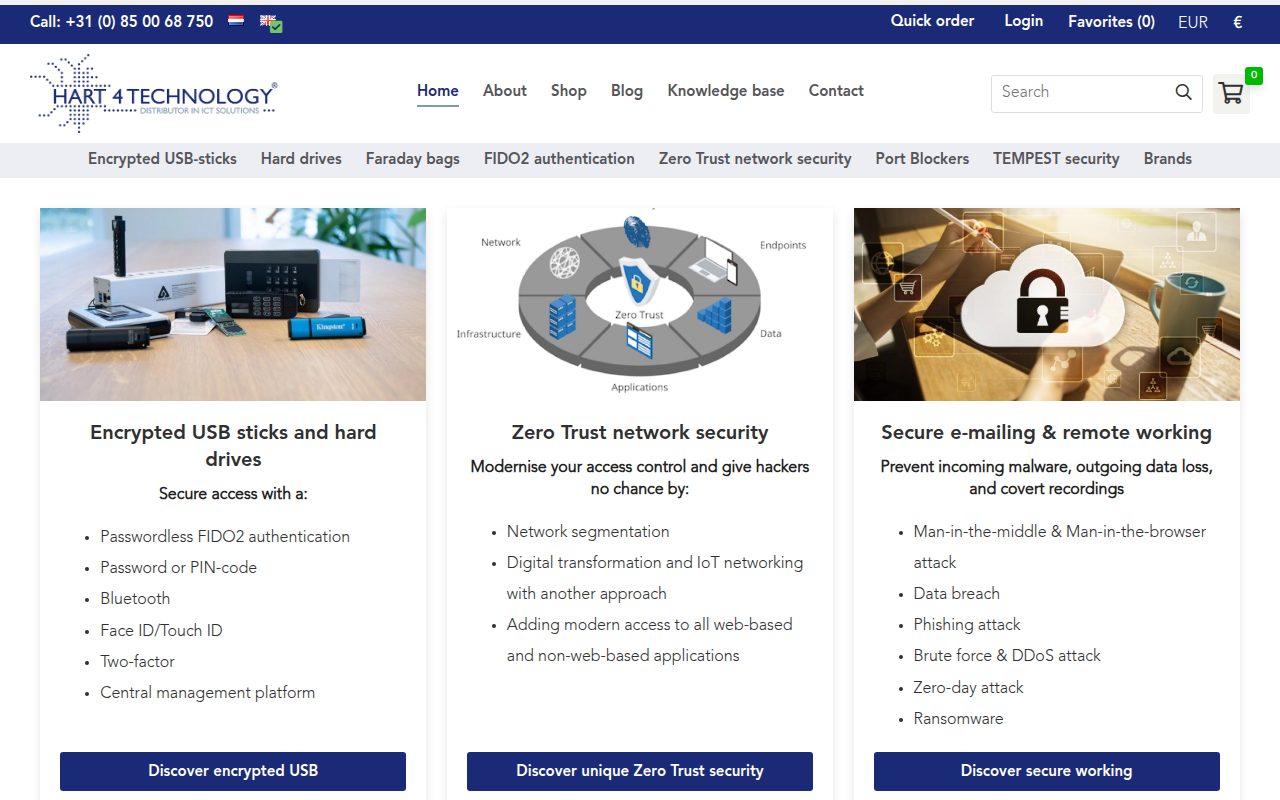Select TEMPEST security category

tap(1056, 159)
